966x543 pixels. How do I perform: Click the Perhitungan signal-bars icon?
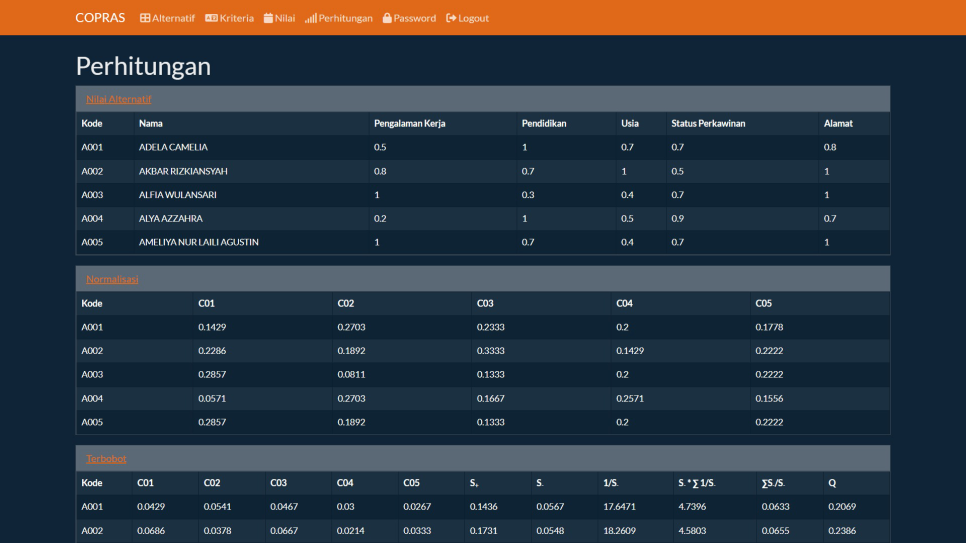click(310, 18)
